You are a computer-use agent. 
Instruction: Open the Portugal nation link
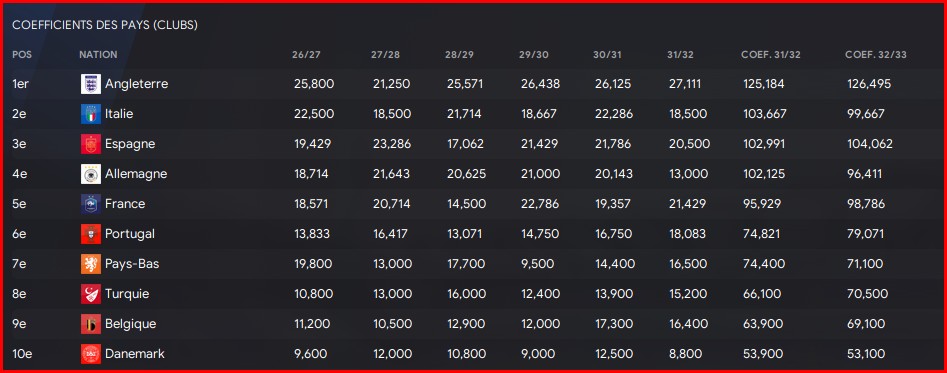click(130, 234)
